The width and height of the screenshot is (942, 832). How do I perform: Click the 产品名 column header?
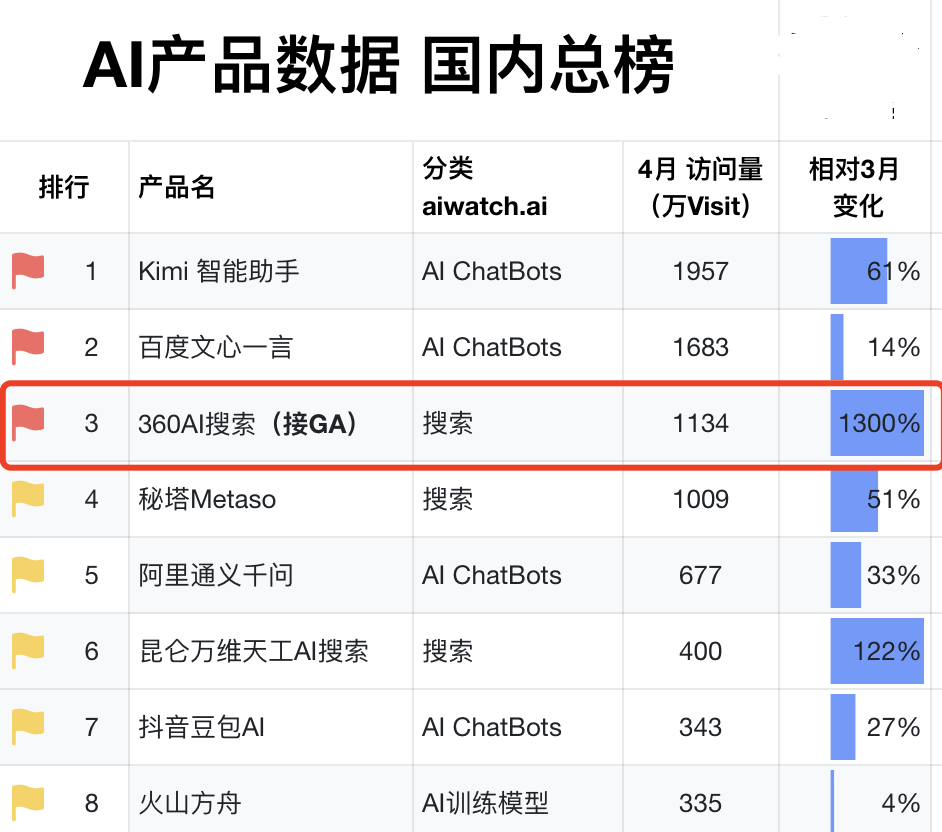tap(177, 187)
